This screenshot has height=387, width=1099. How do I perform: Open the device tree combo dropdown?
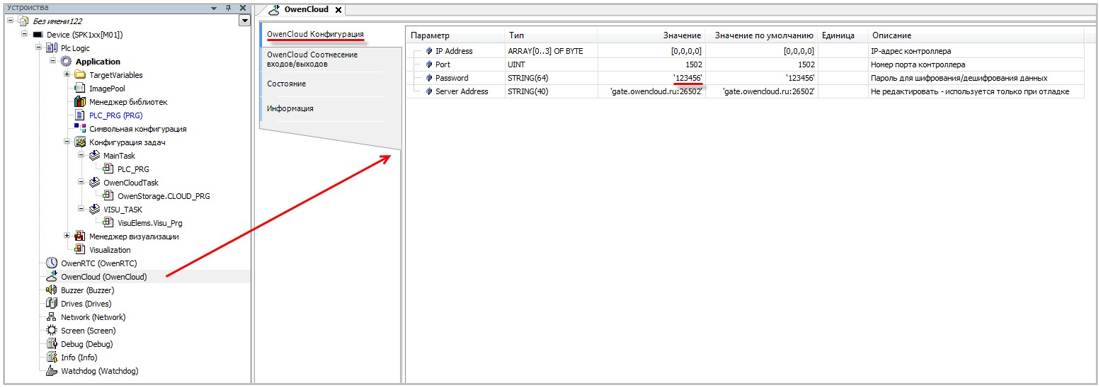[x=244, y=21]
